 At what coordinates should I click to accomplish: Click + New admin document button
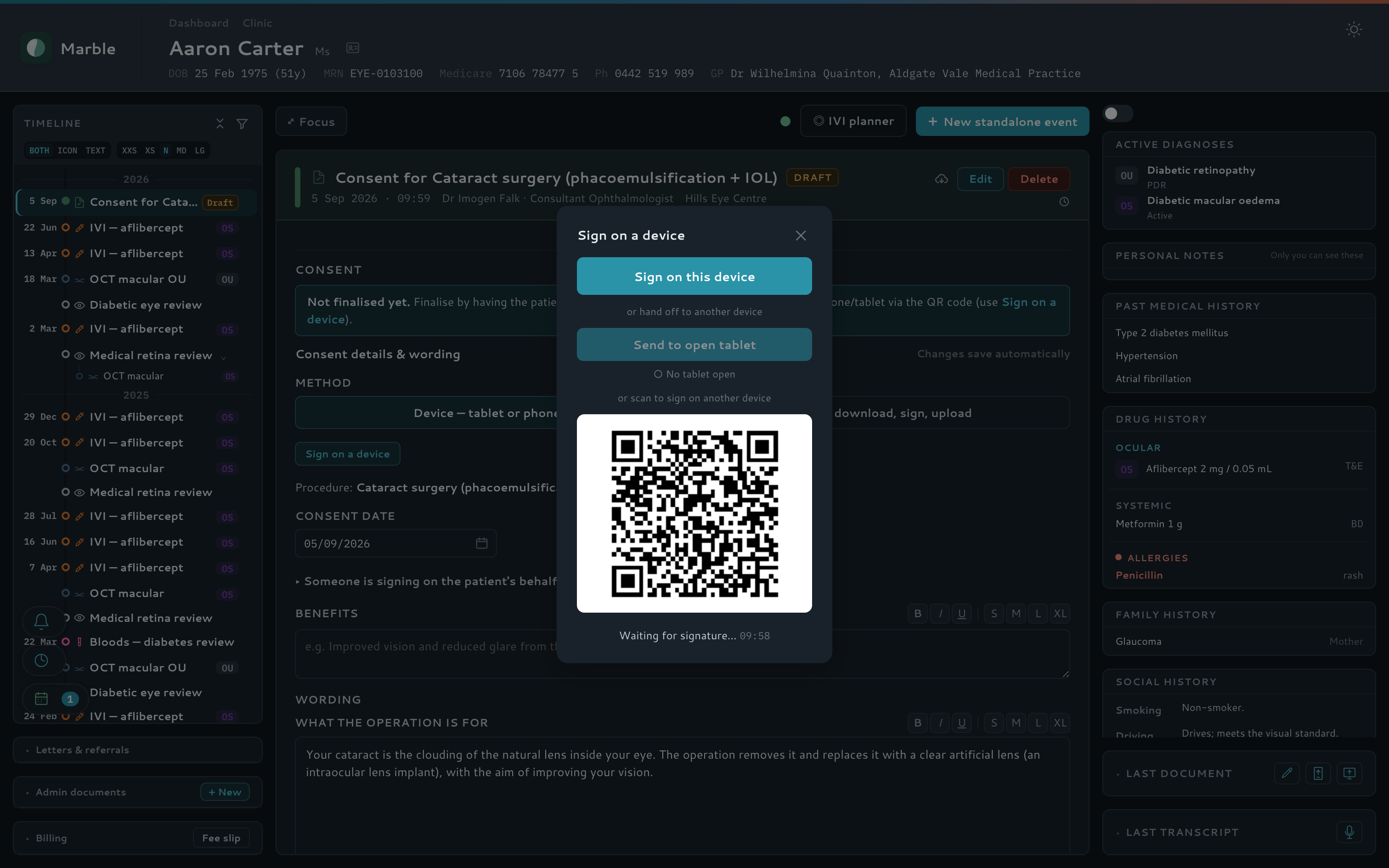pos(225,792)
